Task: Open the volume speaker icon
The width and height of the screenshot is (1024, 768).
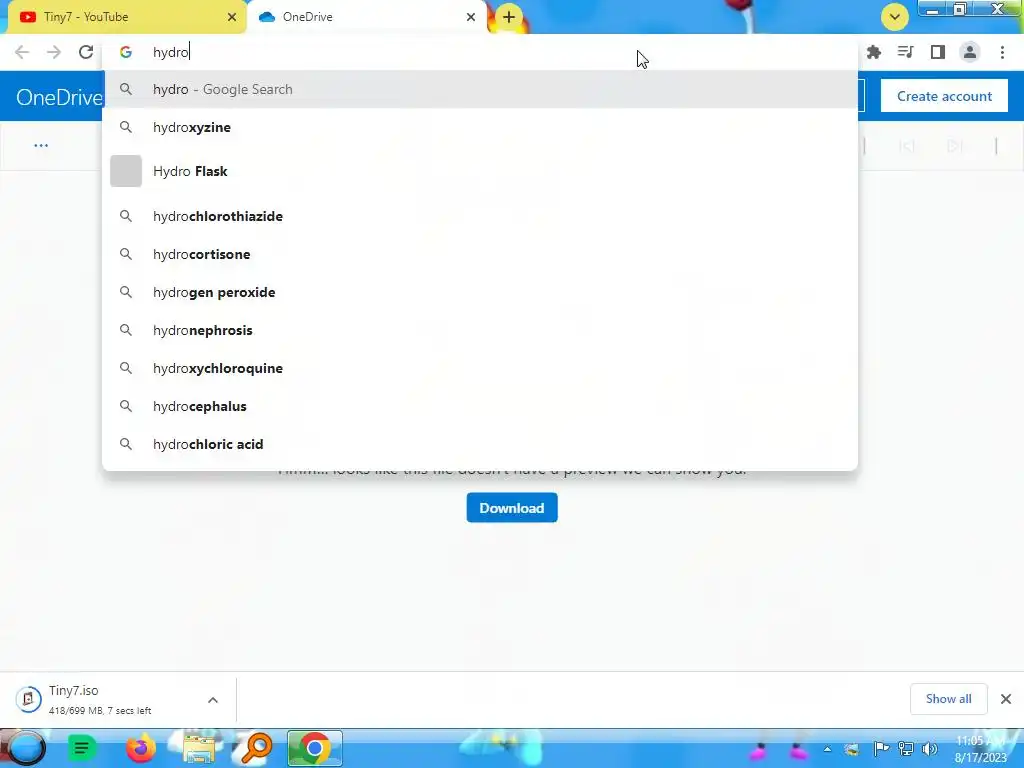Action: tap(929, 749)
